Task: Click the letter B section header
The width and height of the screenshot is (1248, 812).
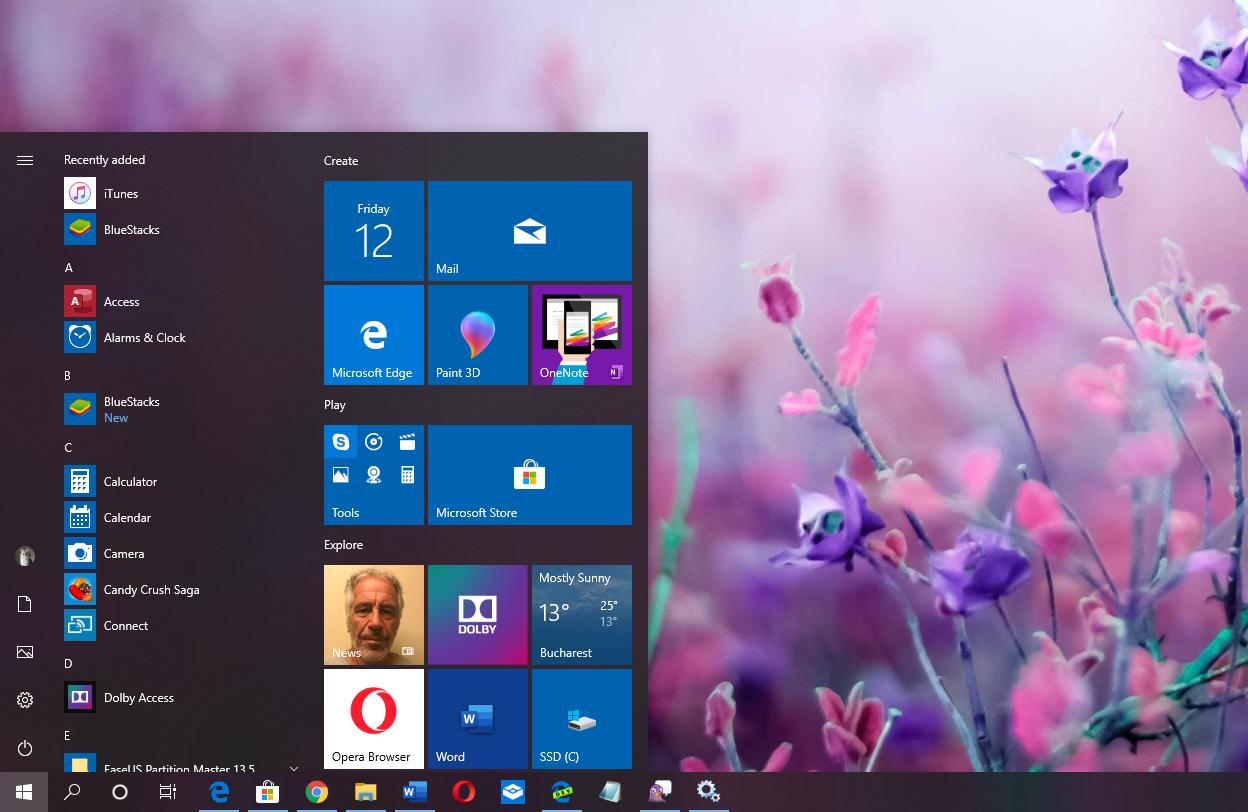Action: (x=68, y=376)
